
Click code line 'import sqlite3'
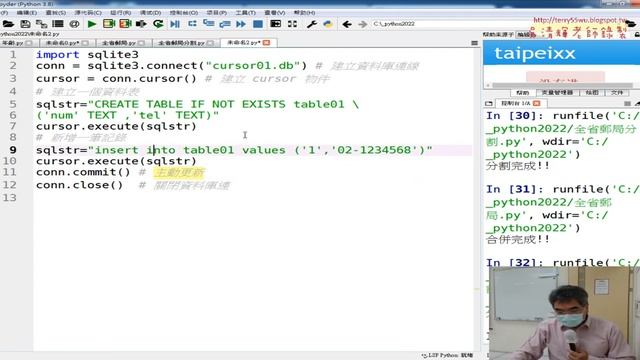(x=87, y=54)
